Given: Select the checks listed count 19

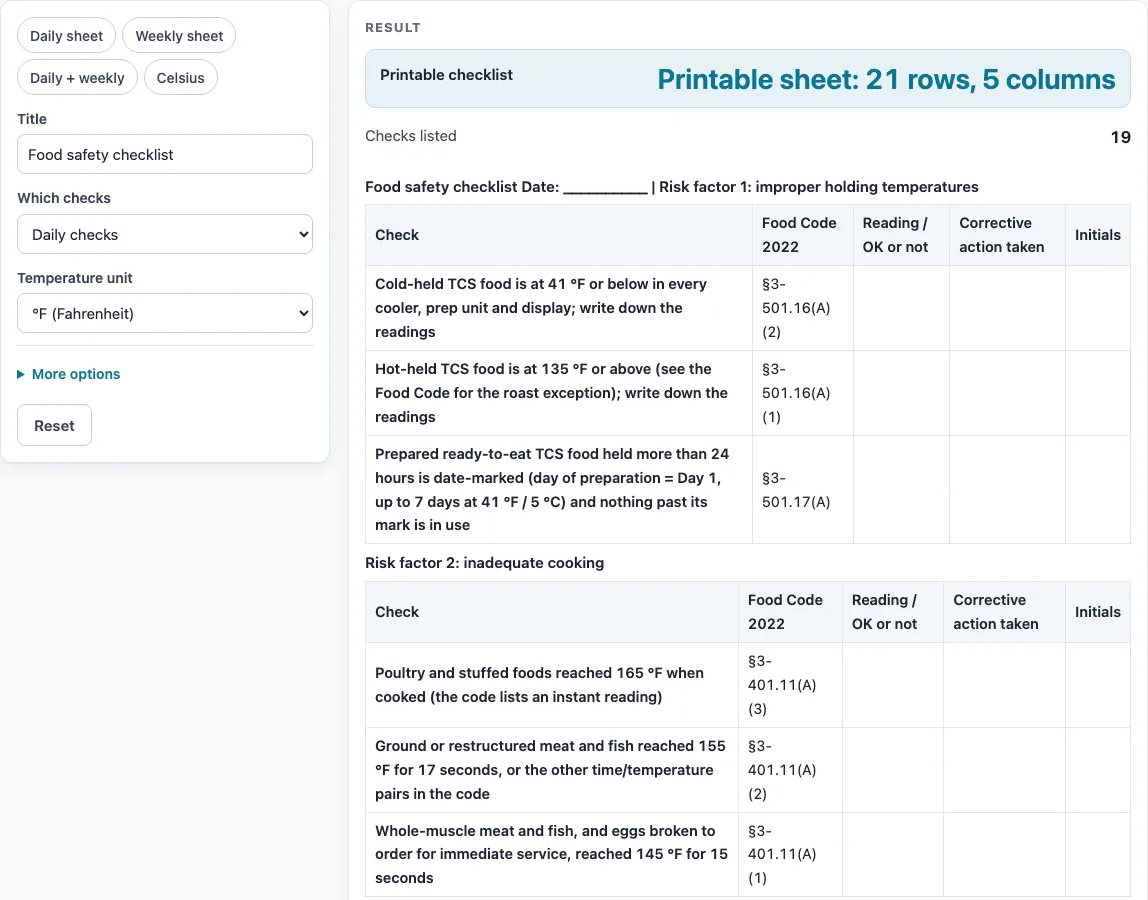Looking at the screenshot, I should tap(1120, 137).
